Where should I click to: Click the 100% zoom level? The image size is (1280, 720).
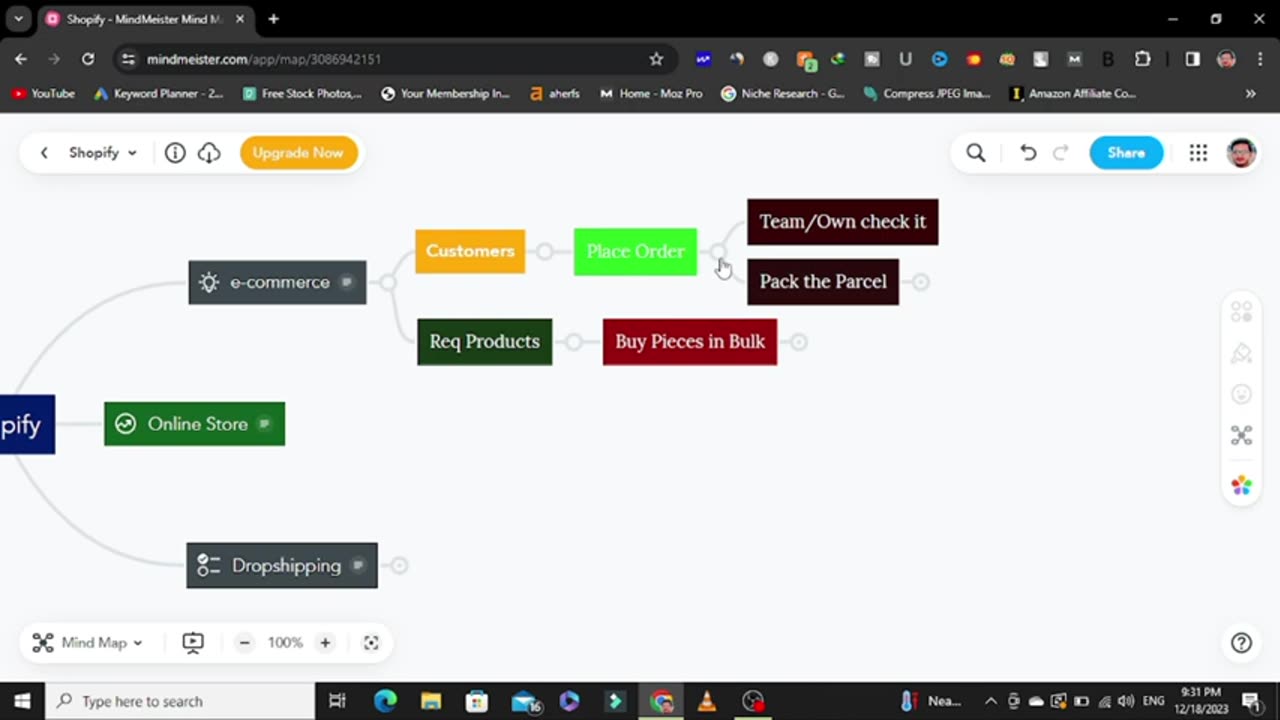285,643
